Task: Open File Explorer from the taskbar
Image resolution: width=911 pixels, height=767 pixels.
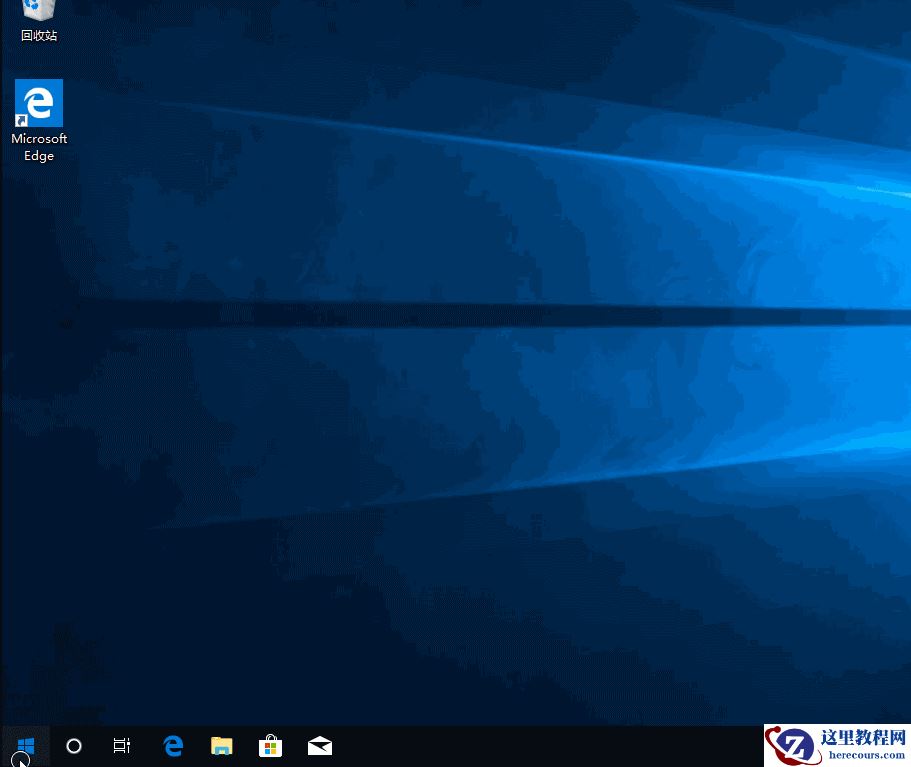Action: (221, 746)
